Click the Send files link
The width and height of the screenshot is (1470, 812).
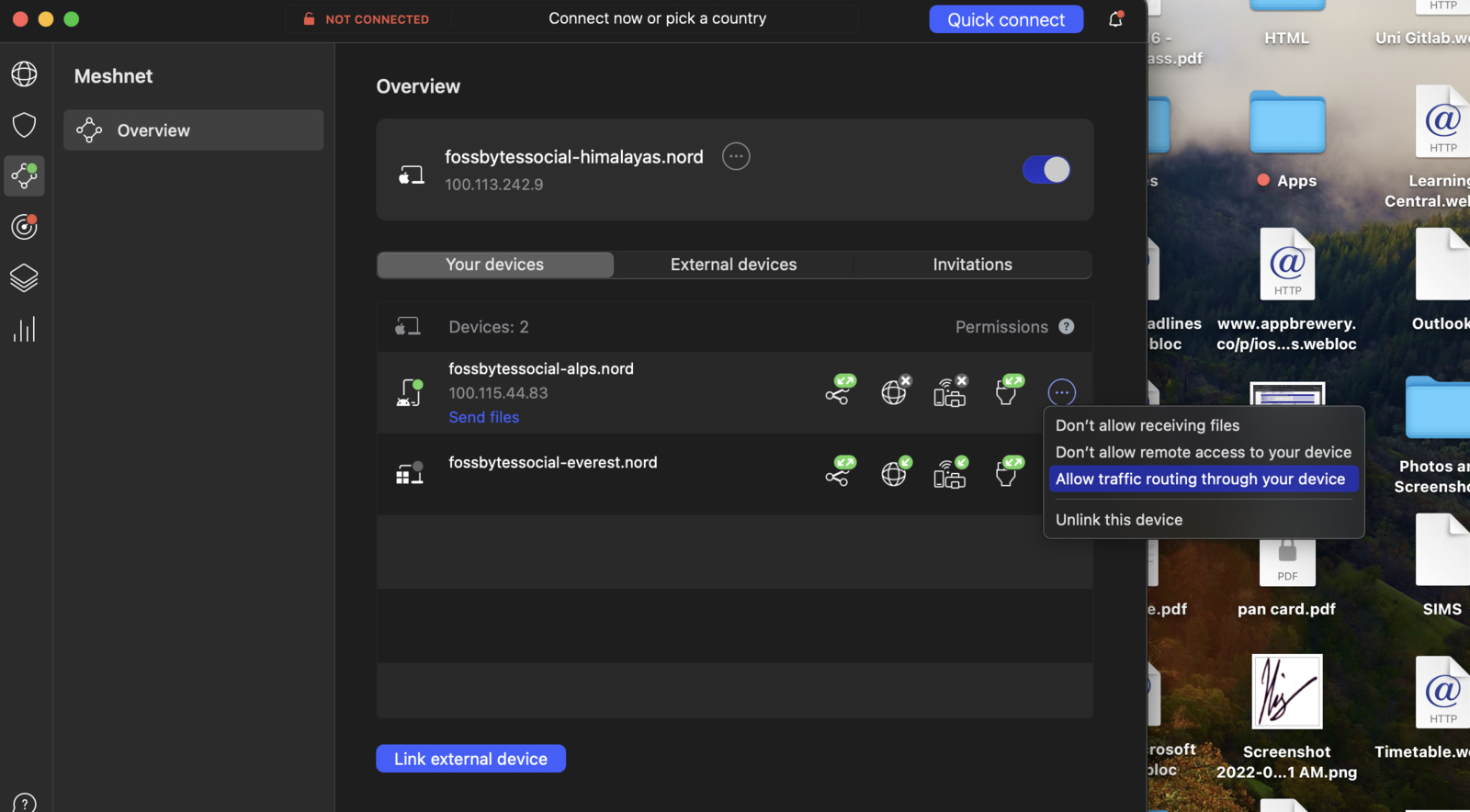tap(483, 417)
